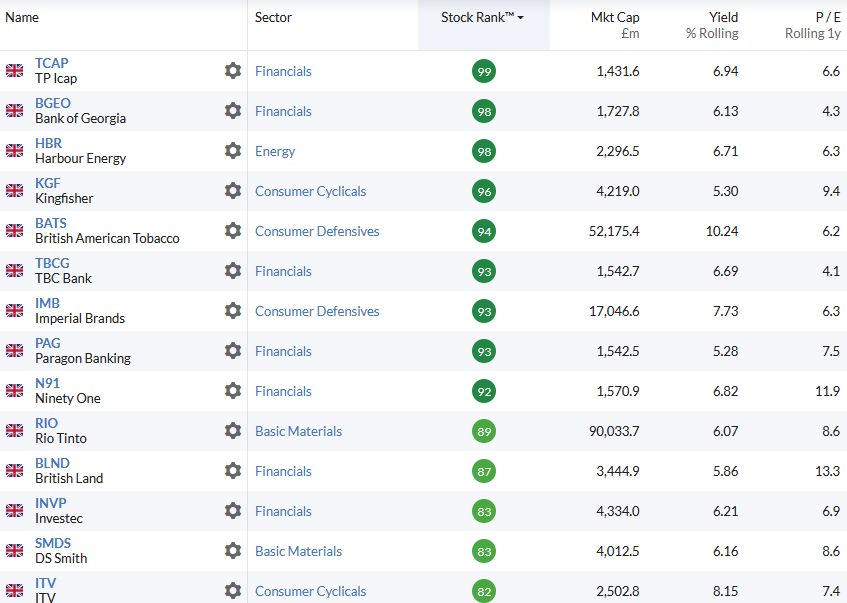
Task: Open the KGF ticker link
Action: click(x=48, y=183)
